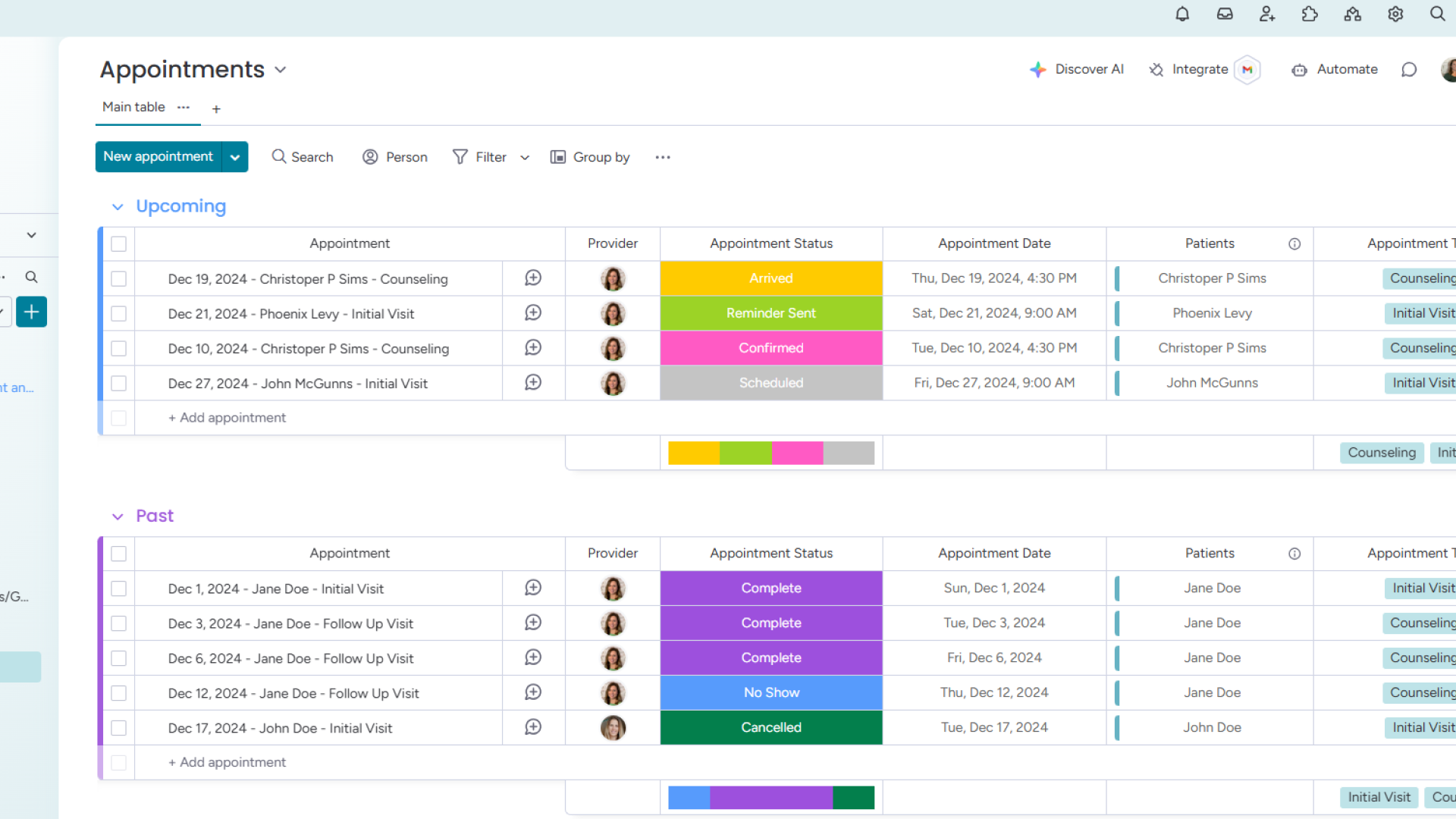Click the invite members icon
The image size is (1456, 819).
(1267, 14)
